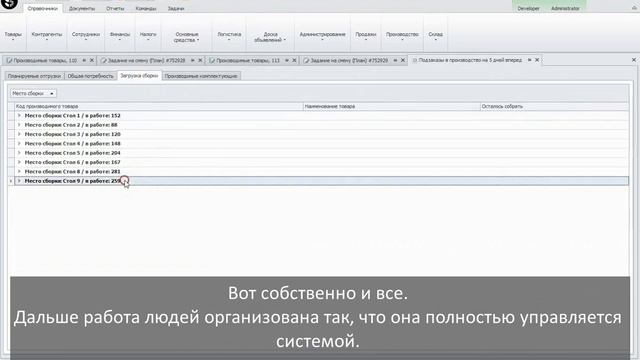Open the Продажи ribbon dropdown
This screenshot has width=640, height=360.
tap(365, 36)
